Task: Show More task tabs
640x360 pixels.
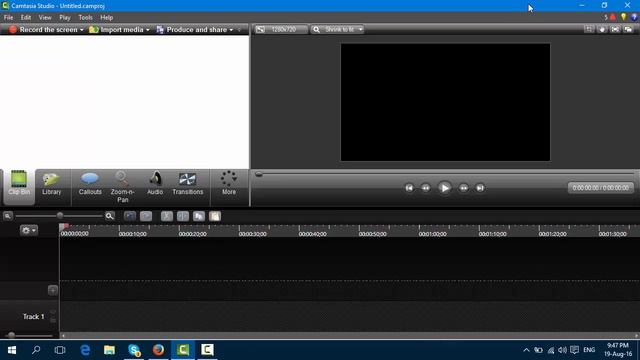Action: [229, 183]
